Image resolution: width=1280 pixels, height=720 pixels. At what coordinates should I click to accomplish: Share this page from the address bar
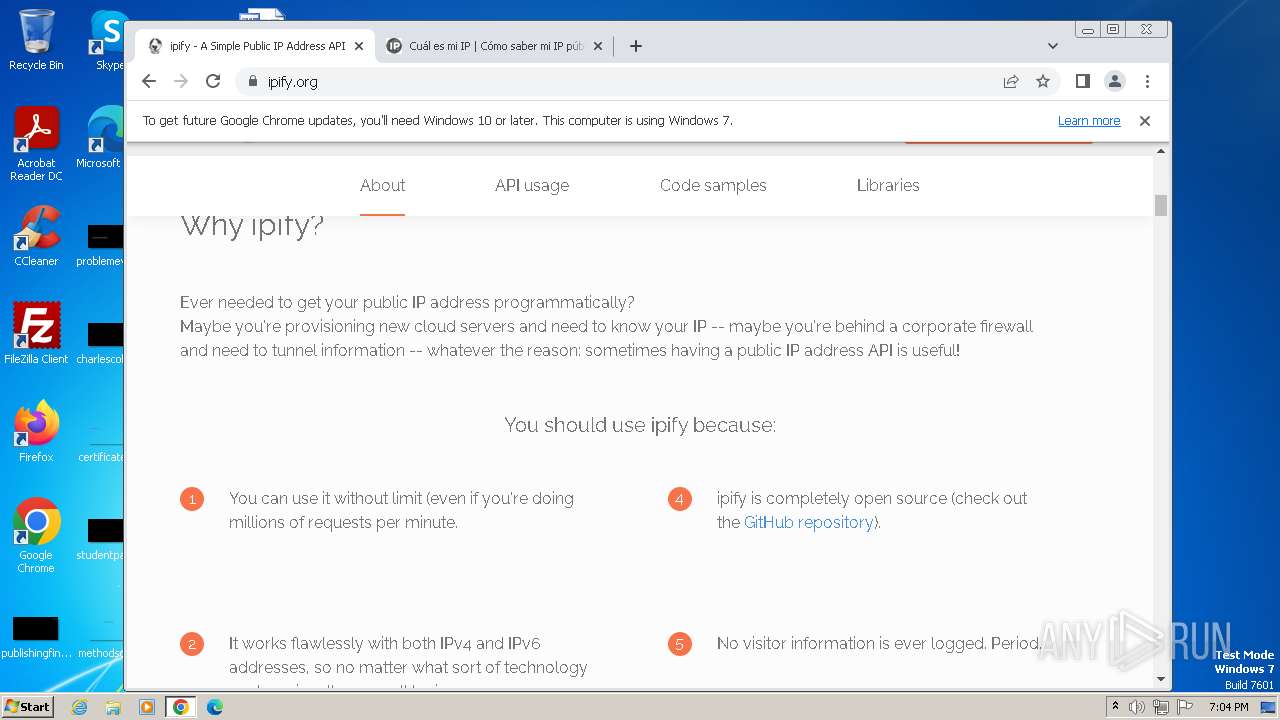(x=1011, y=81)
